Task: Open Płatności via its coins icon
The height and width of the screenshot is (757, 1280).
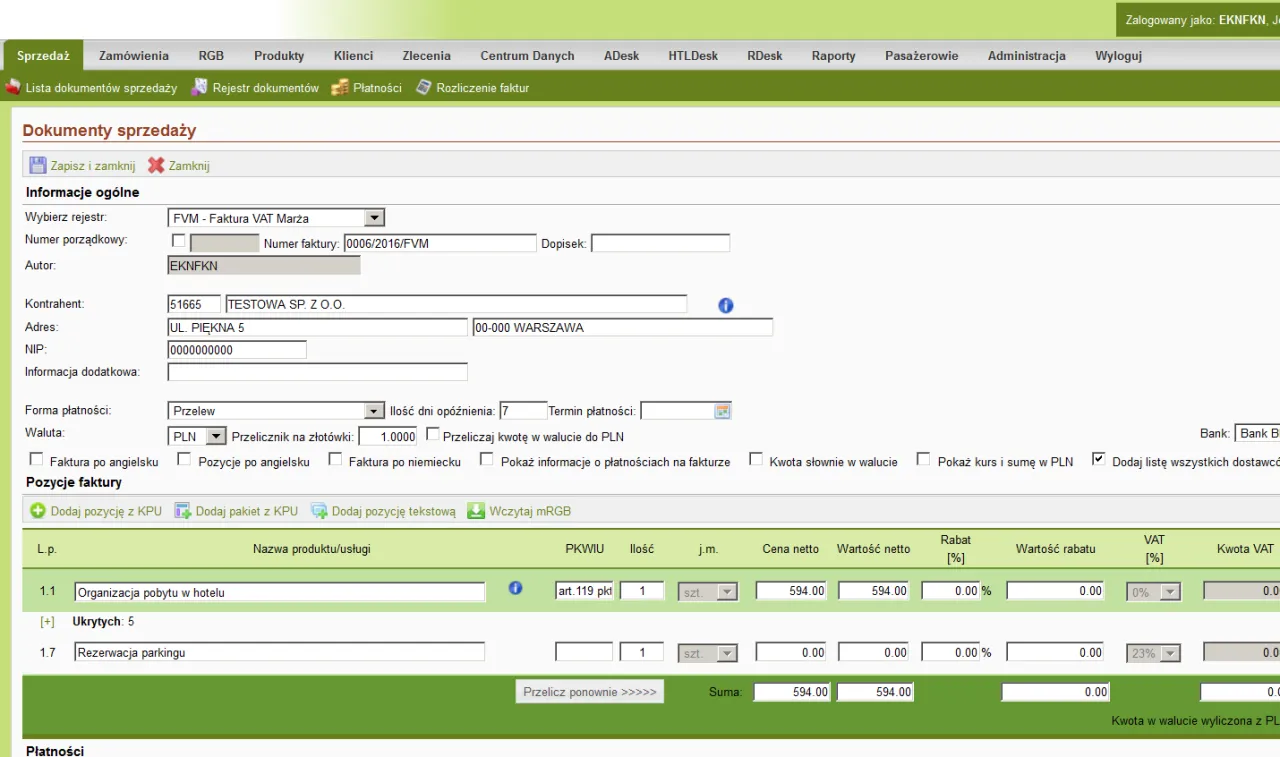Action: click(x=340, y=88)
